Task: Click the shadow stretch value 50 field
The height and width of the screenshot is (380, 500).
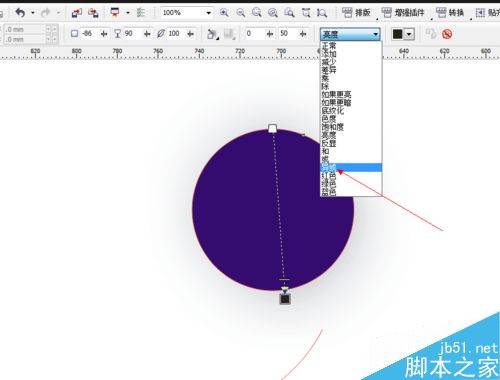Action: click(x=288, y=33)
